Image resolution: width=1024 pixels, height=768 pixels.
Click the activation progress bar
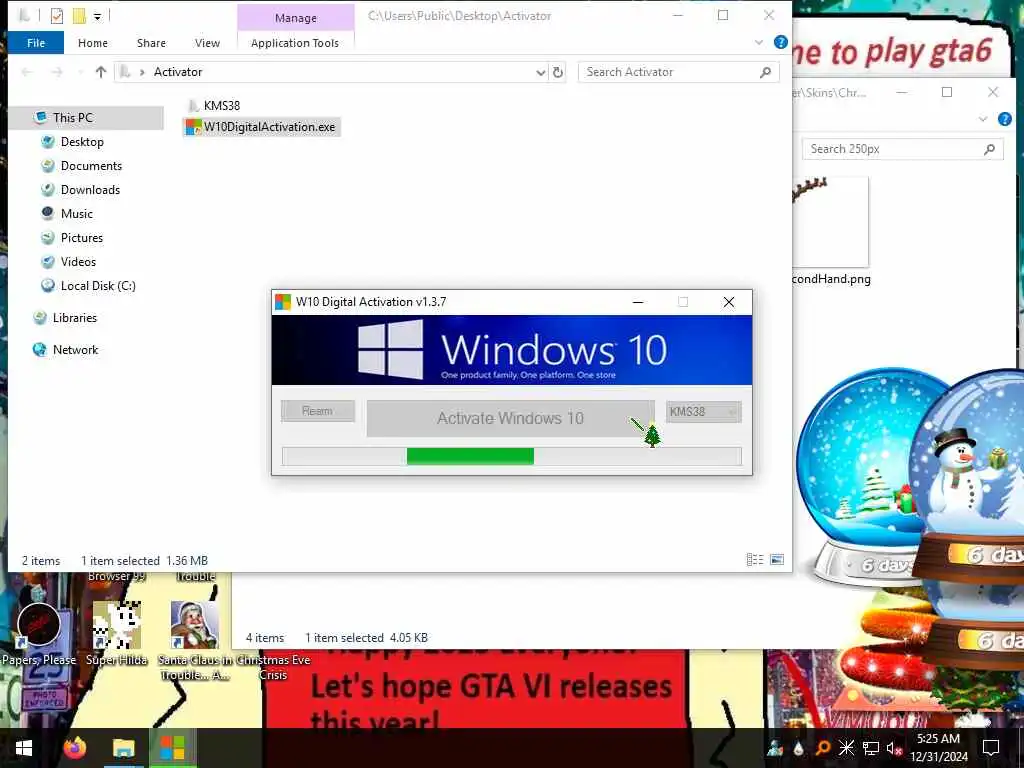tap(511, 456)
